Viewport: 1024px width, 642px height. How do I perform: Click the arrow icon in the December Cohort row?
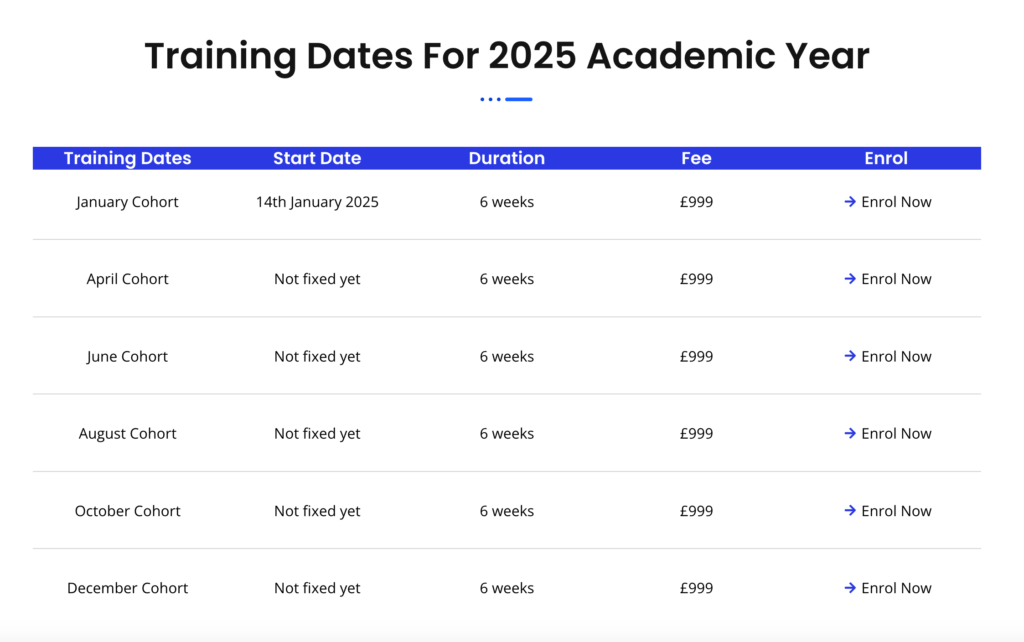click(850, 588)
